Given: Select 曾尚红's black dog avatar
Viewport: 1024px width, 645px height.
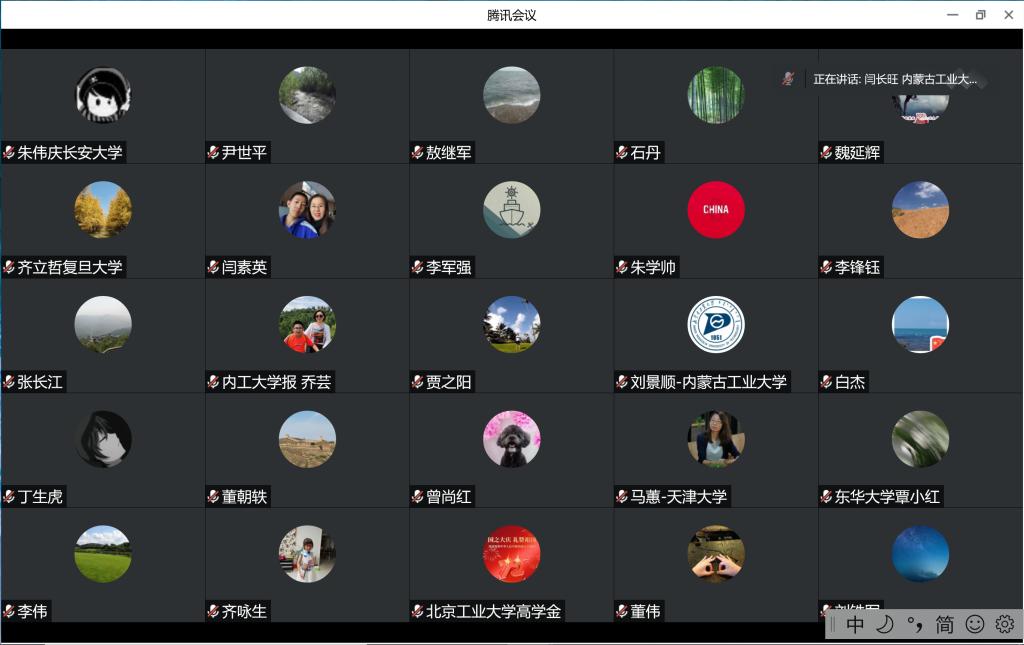Looking at the screenshot, I should point(512,439).
